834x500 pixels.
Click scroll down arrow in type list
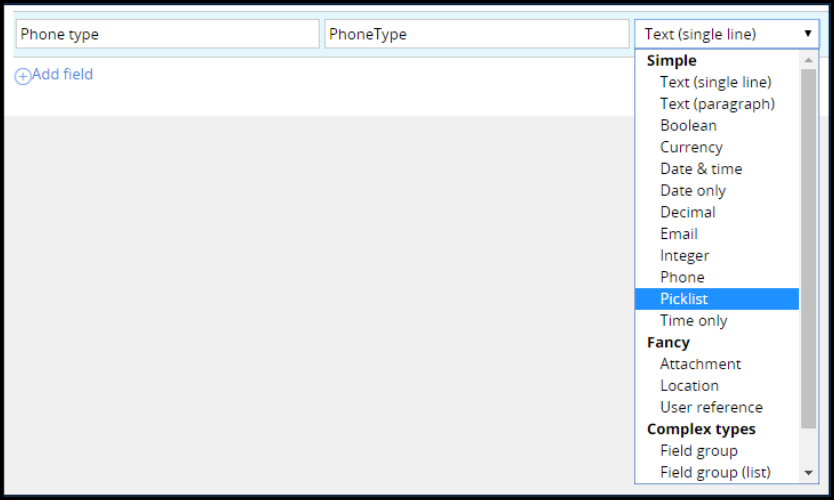click(809, 472)
